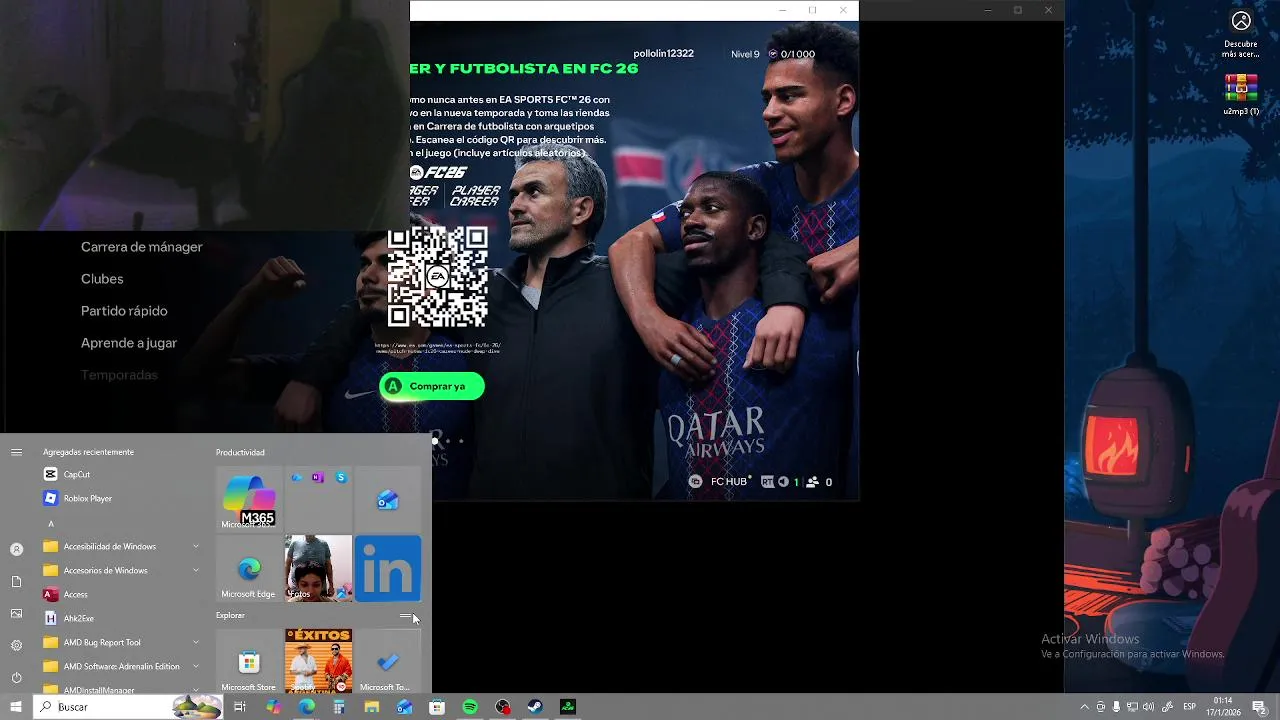Screen dimensions: 1280x720
Task: Select Temporadas in the game menu
Action: [x=119, y=375]
